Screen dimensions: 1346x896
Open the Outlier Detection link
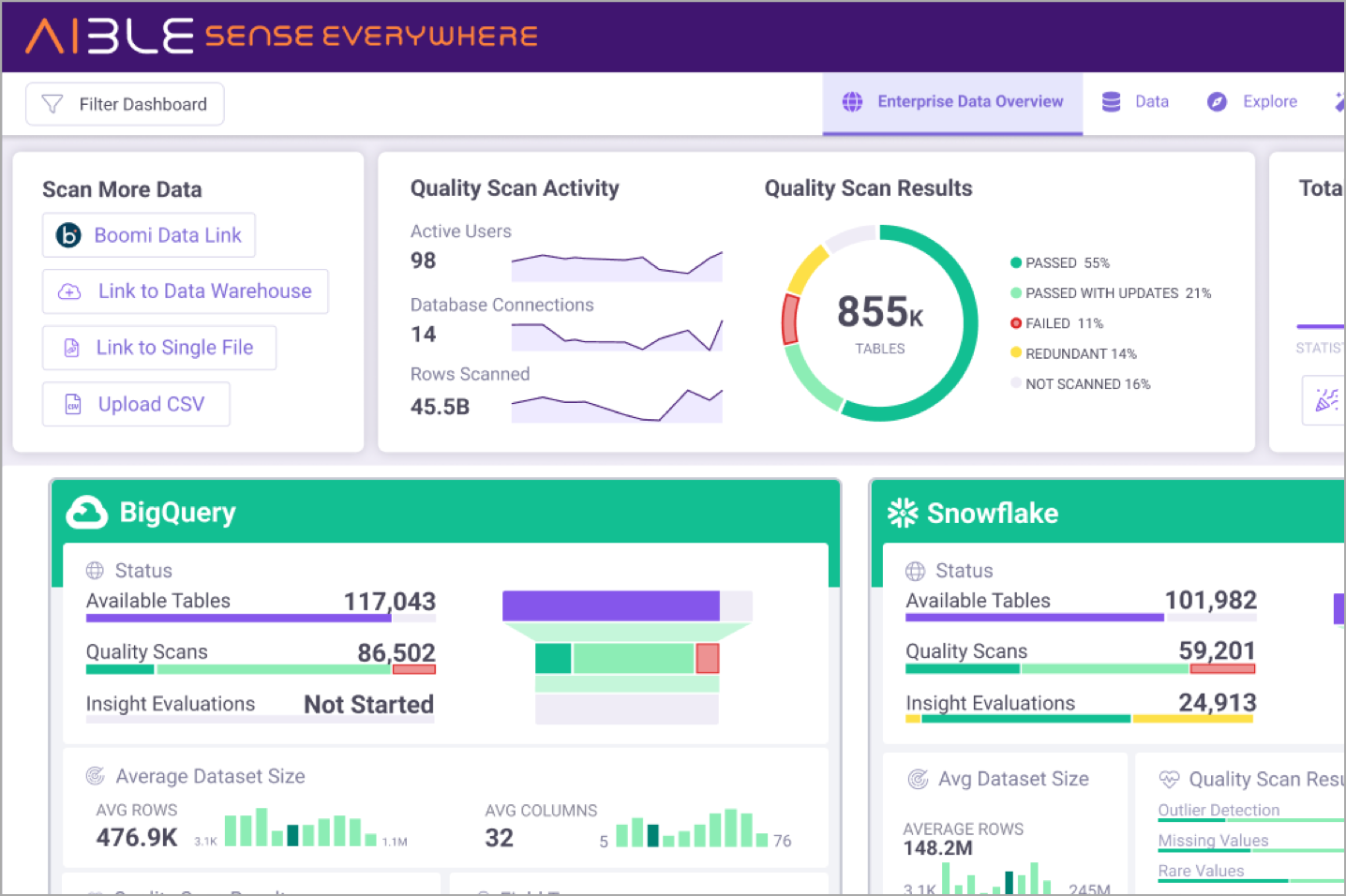pos(1219,811)
